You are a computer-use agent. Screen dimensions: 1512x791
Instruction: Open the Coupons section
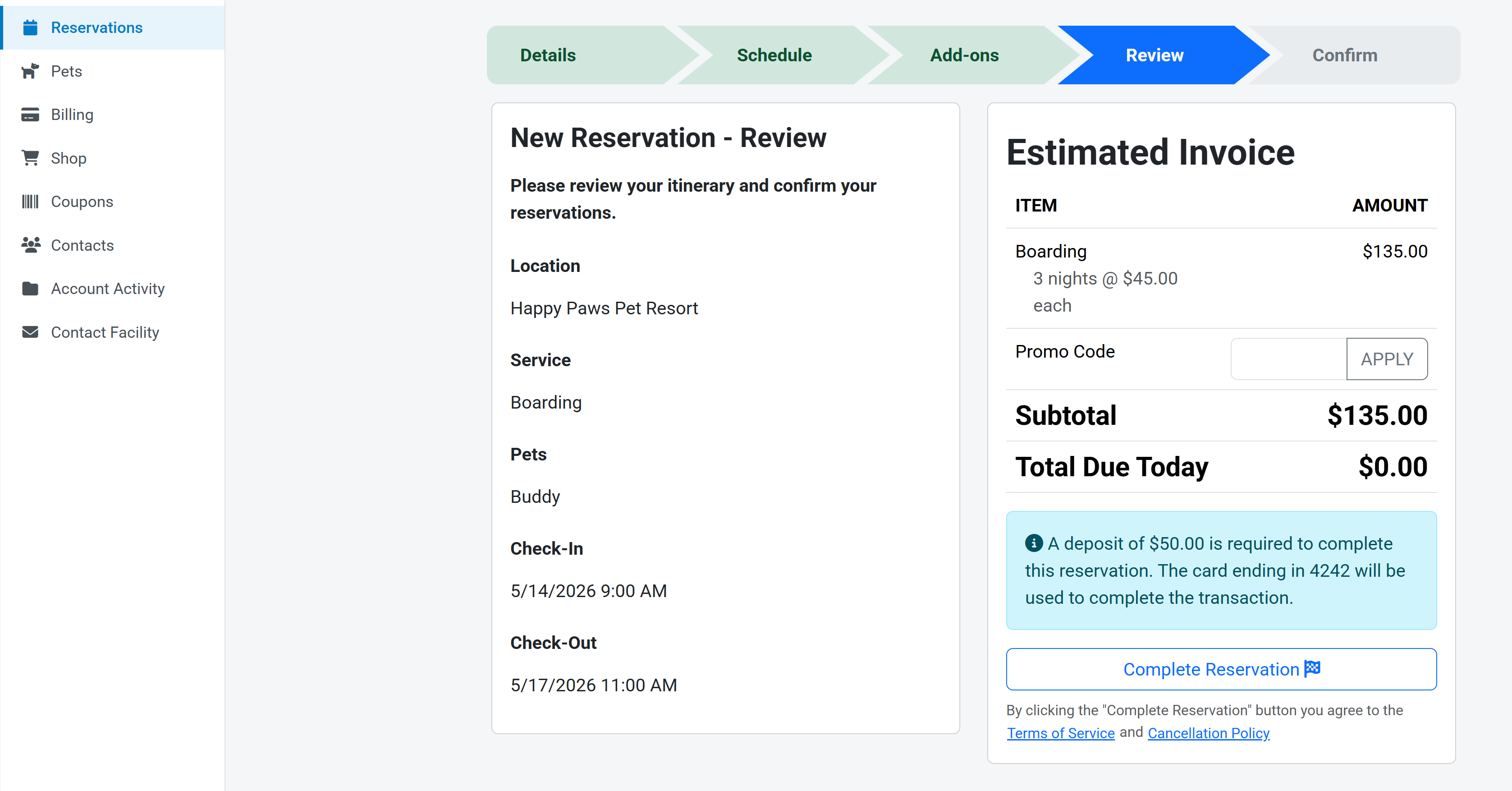pyautogui.click(x=113, y=202)
